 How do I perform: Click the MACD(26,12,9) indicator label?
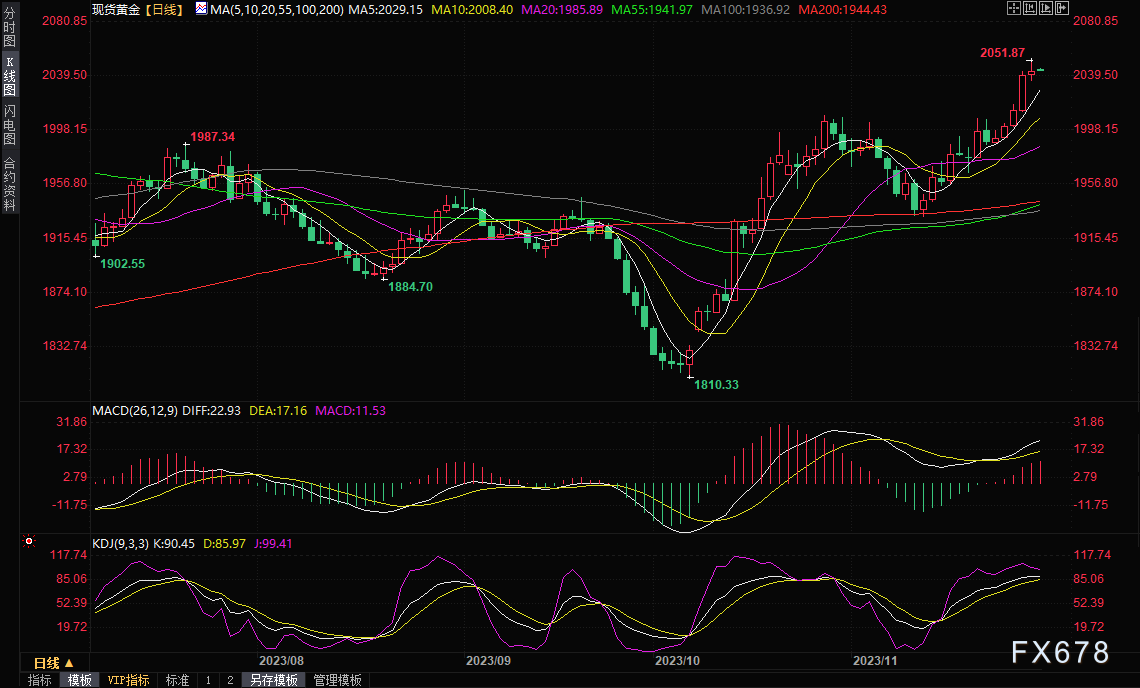135,411
